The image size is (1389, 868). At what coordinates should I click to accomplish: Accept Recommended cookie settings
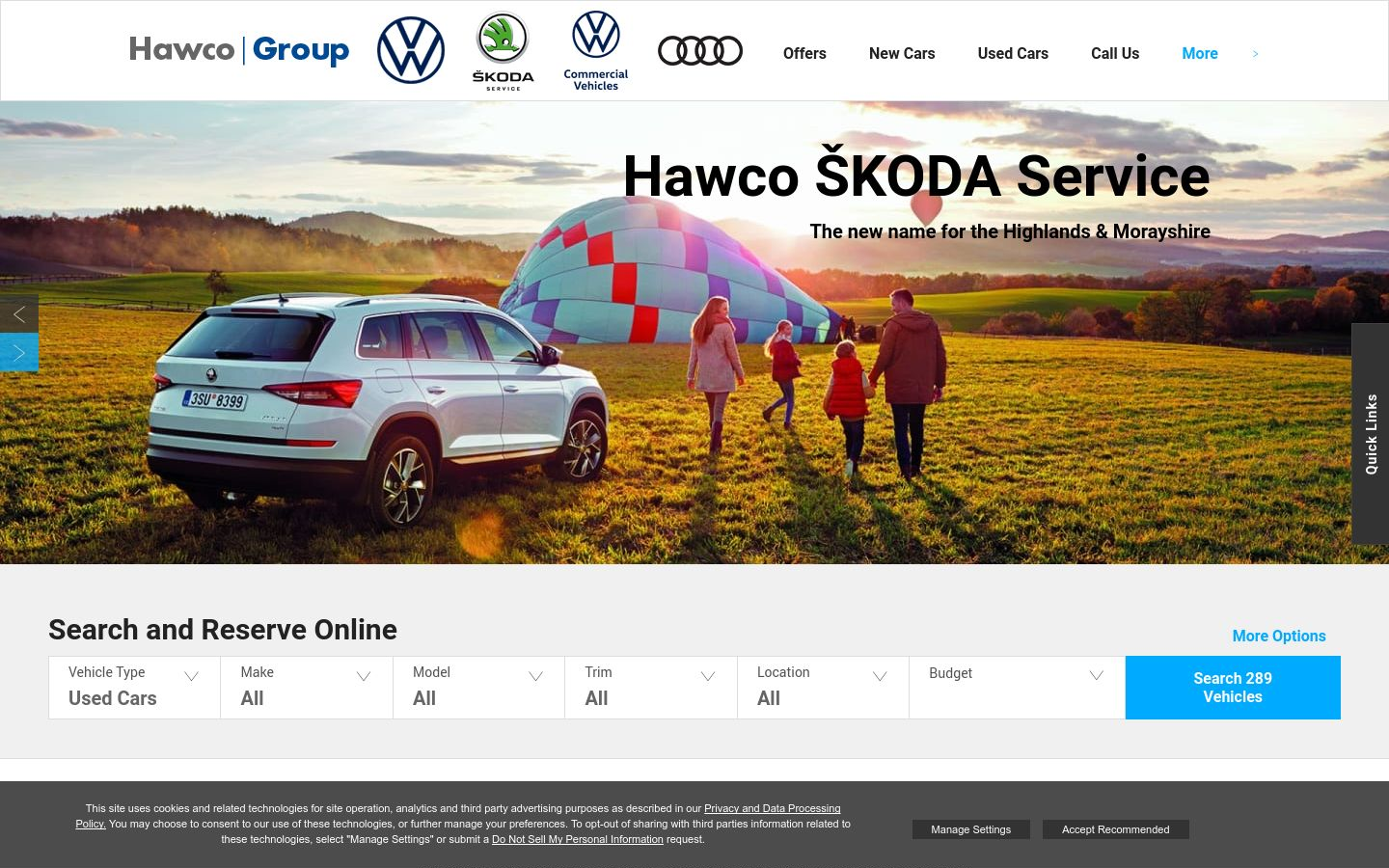(x=1116, y=829)
